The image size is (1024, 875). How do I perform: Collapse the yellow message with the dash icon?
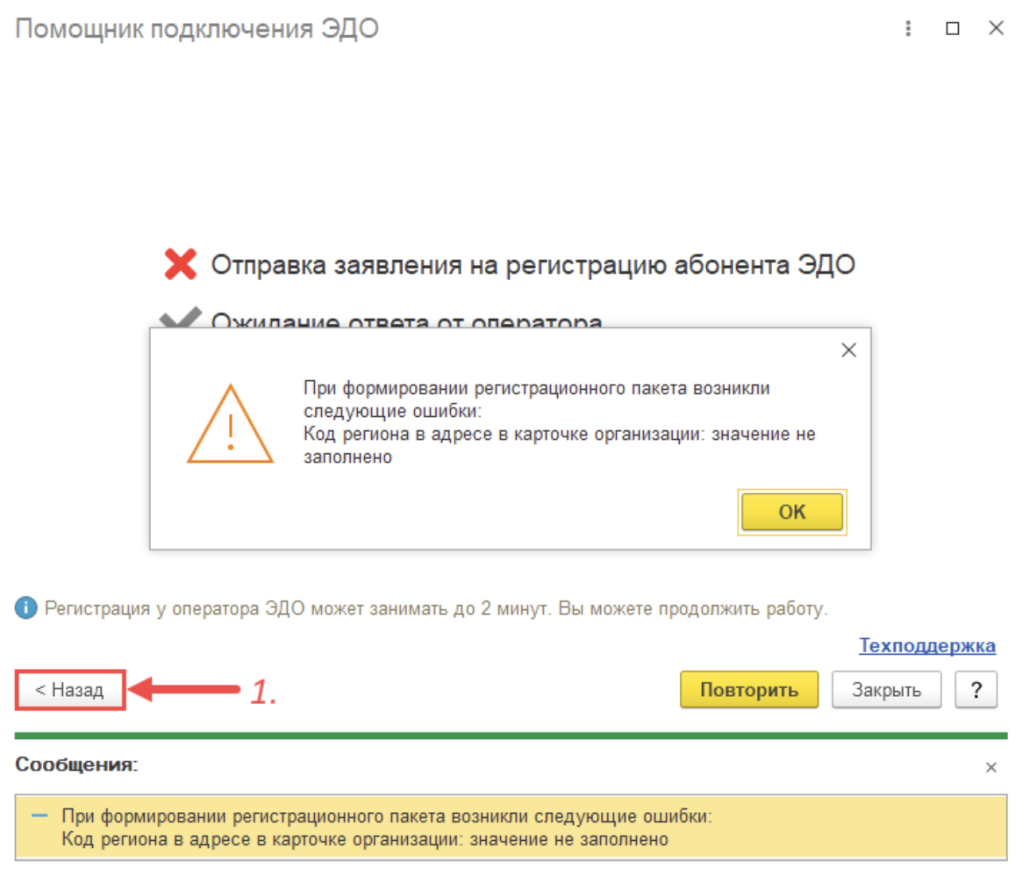40,816
